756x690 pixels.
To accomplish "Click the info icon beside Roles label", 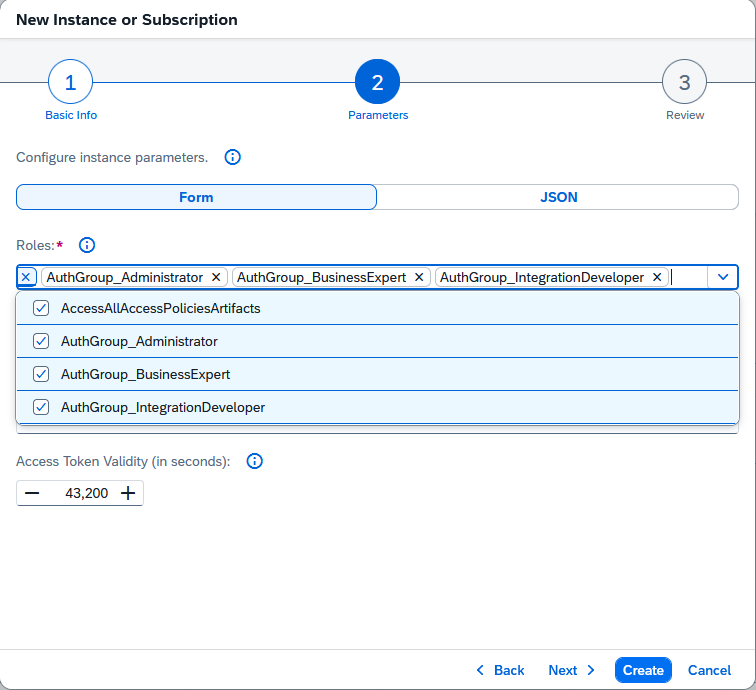I will [87, 245].
